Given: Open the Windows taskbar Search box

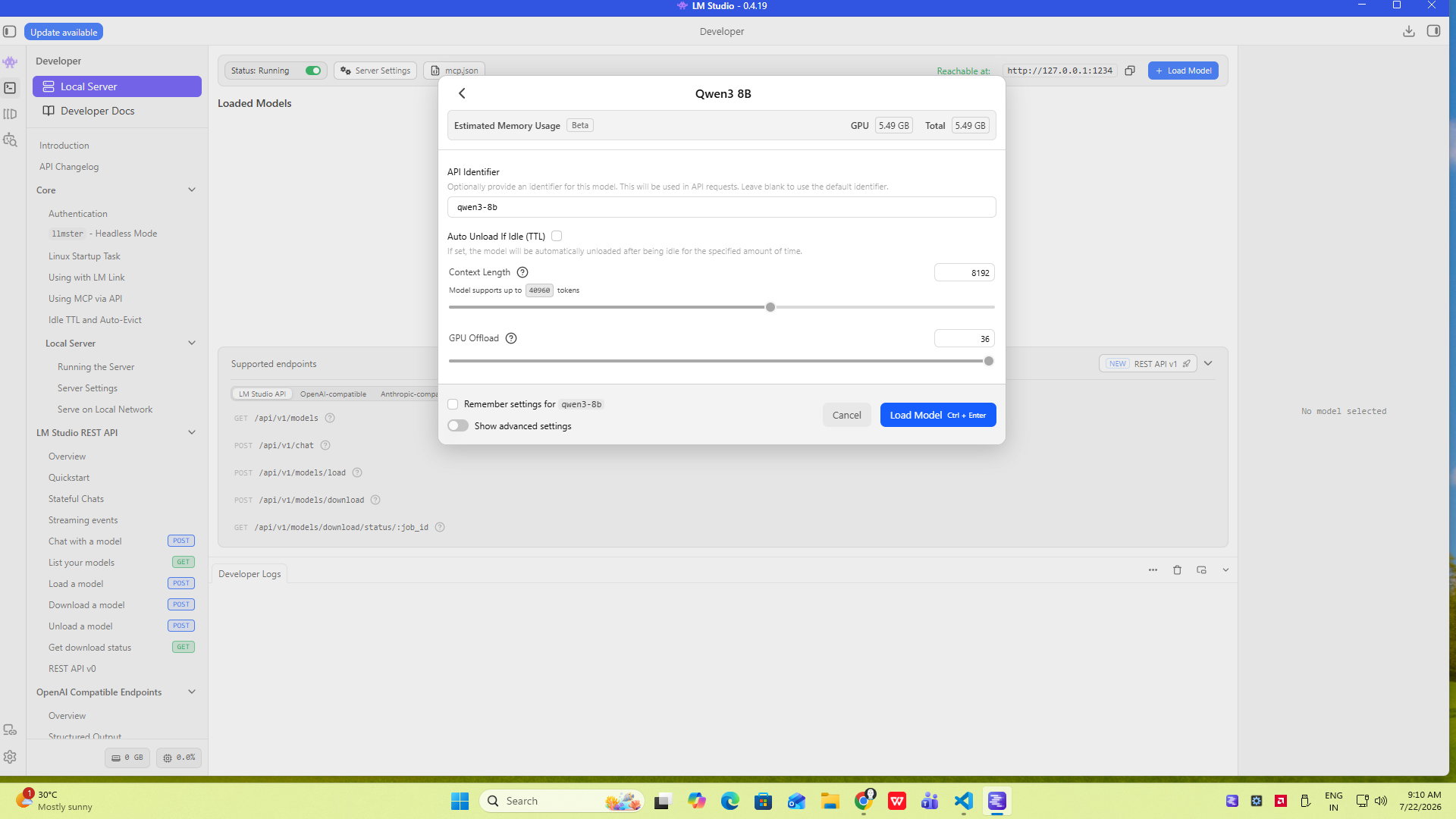Looking at the screenshot, I should [x=562, y=801].
